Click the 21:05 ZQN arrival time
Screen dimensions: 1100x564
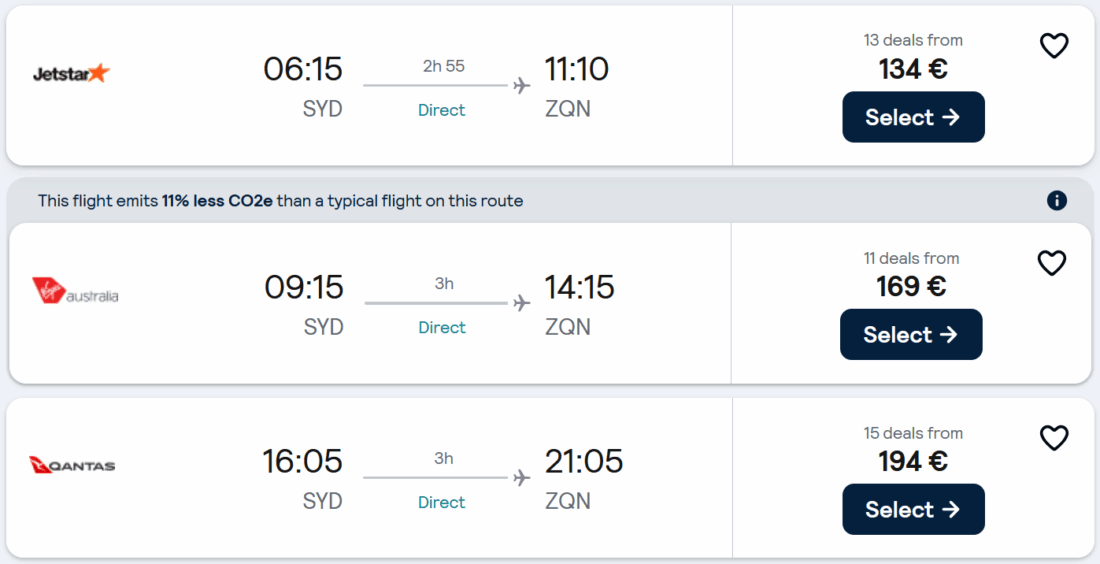click(584, 461)
